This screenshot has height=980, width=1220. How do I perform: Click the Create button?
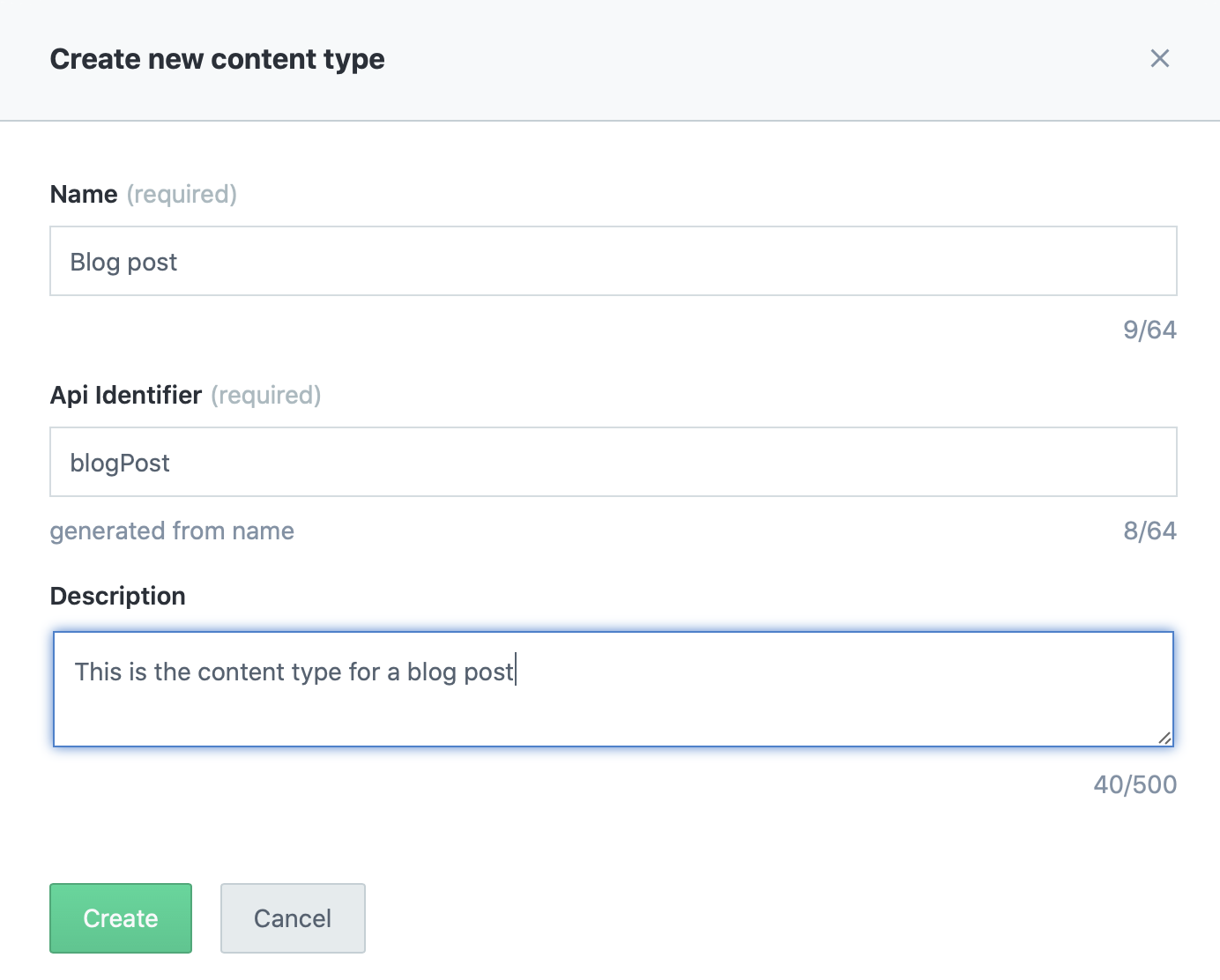[120, 917]
